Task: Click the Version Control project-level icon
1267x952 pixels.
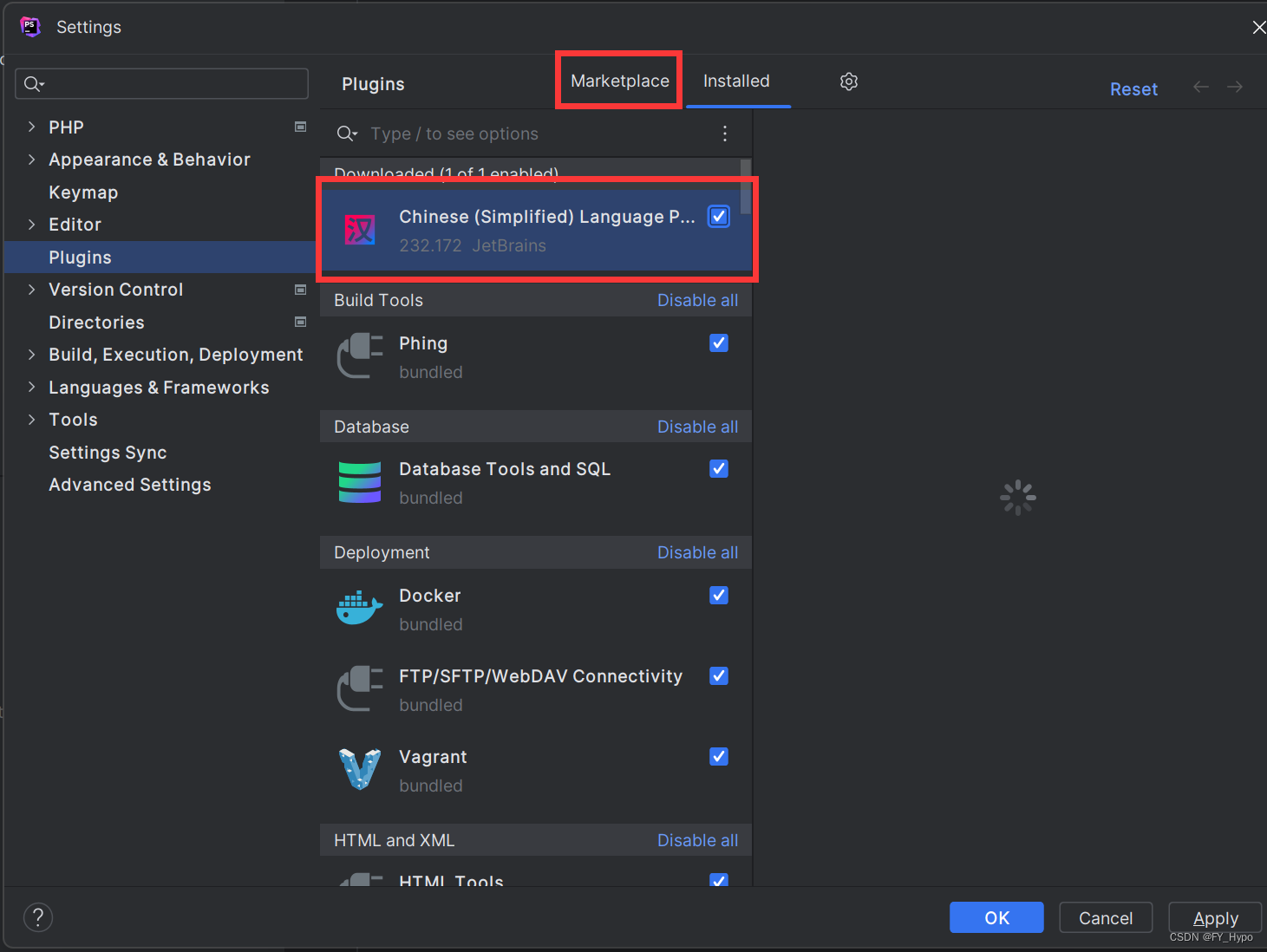Action: [x=301, y=290]
